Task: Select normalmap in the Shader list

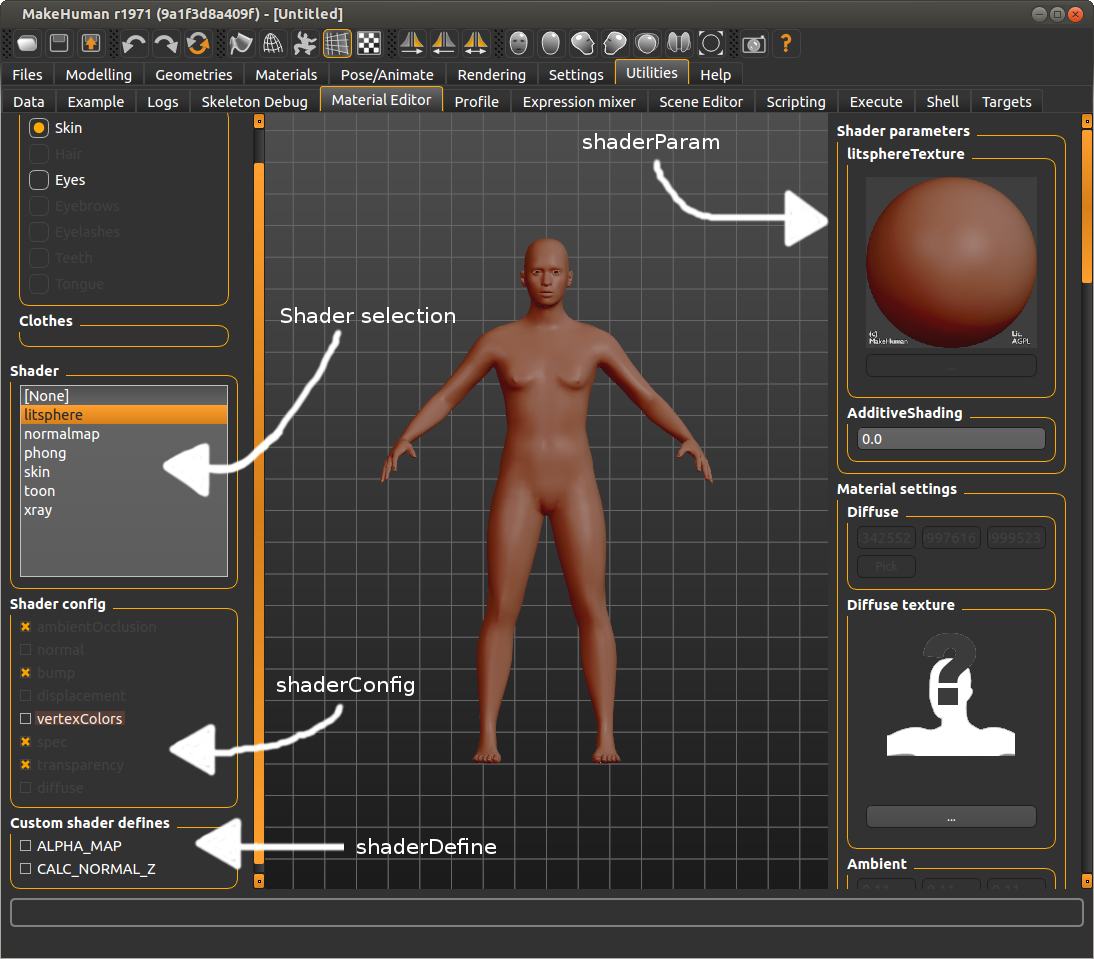Action: tap(124, 434)
